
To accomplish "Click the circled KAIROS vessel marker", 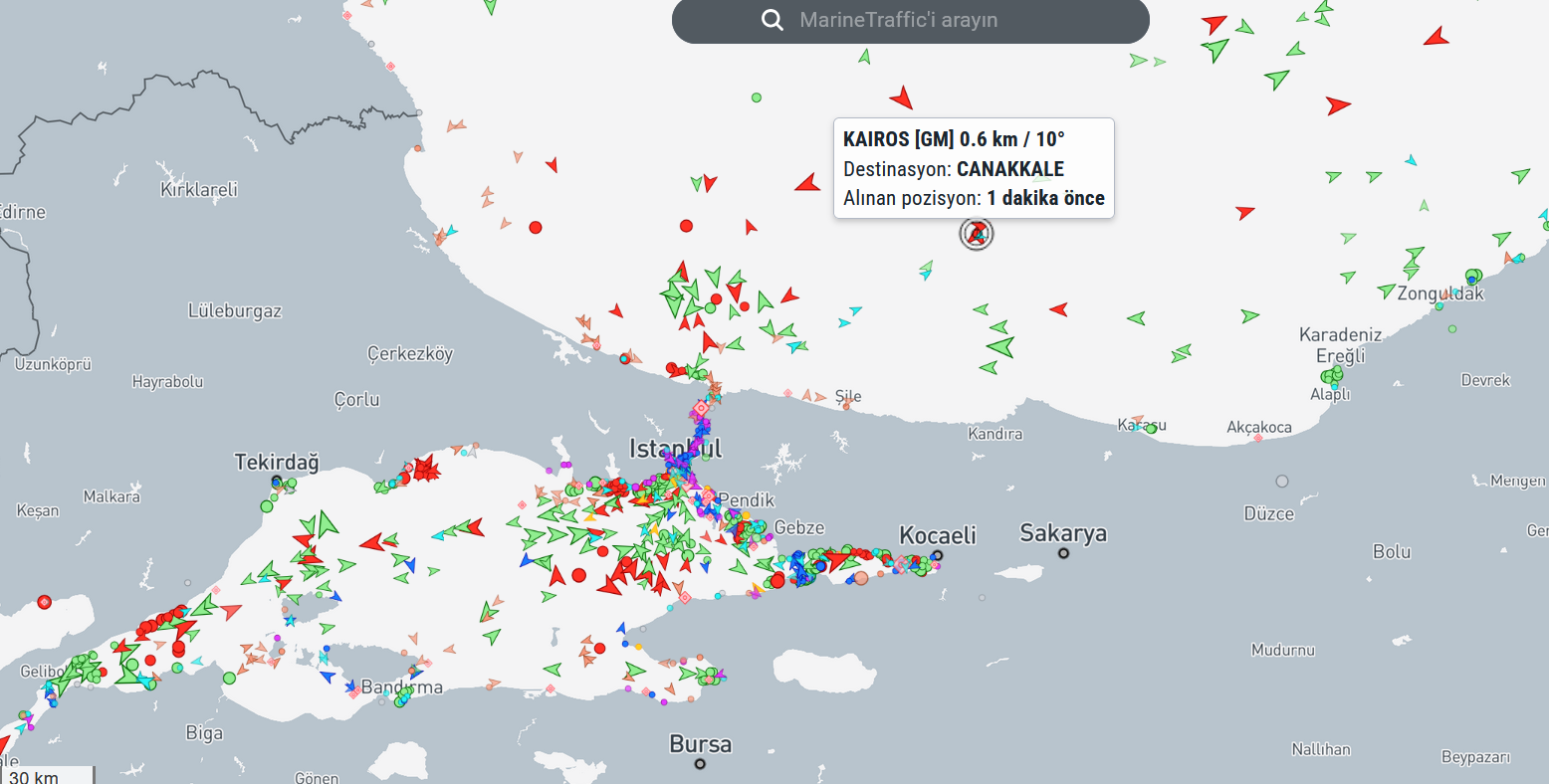I will [x=977, y=234].
